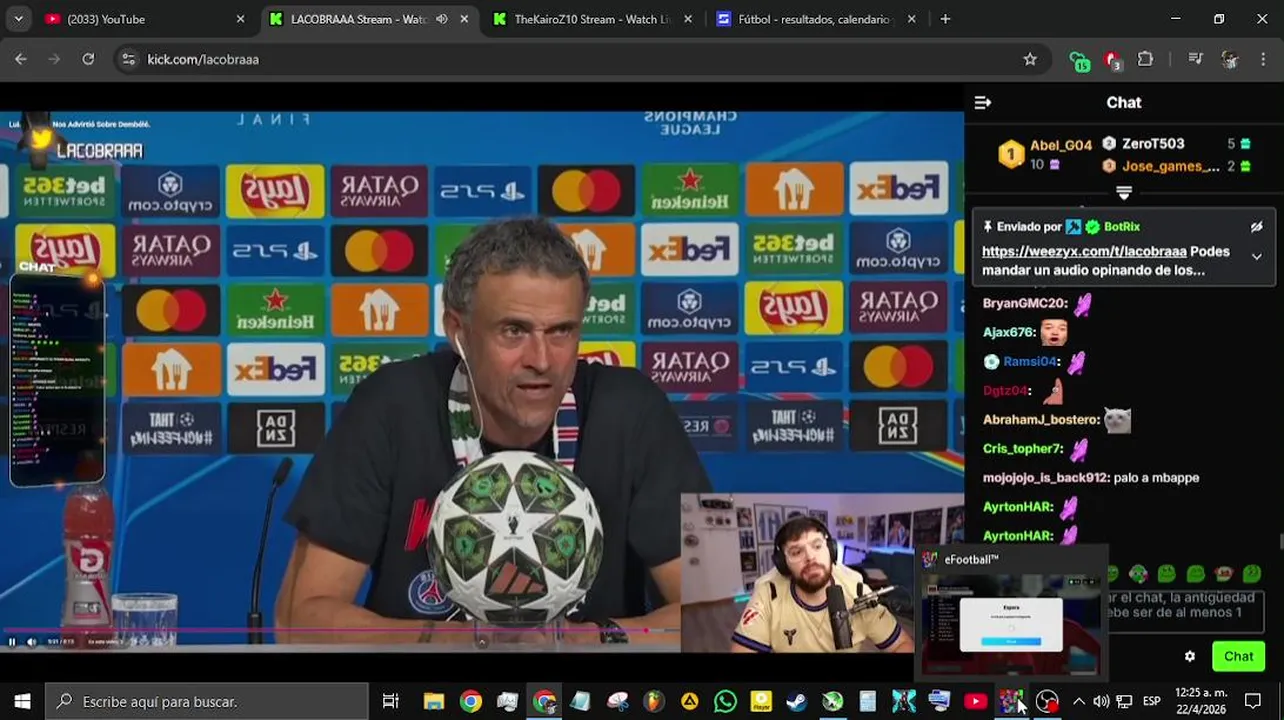
Task: Open Calculator from the taskbar
Action: 867,702
